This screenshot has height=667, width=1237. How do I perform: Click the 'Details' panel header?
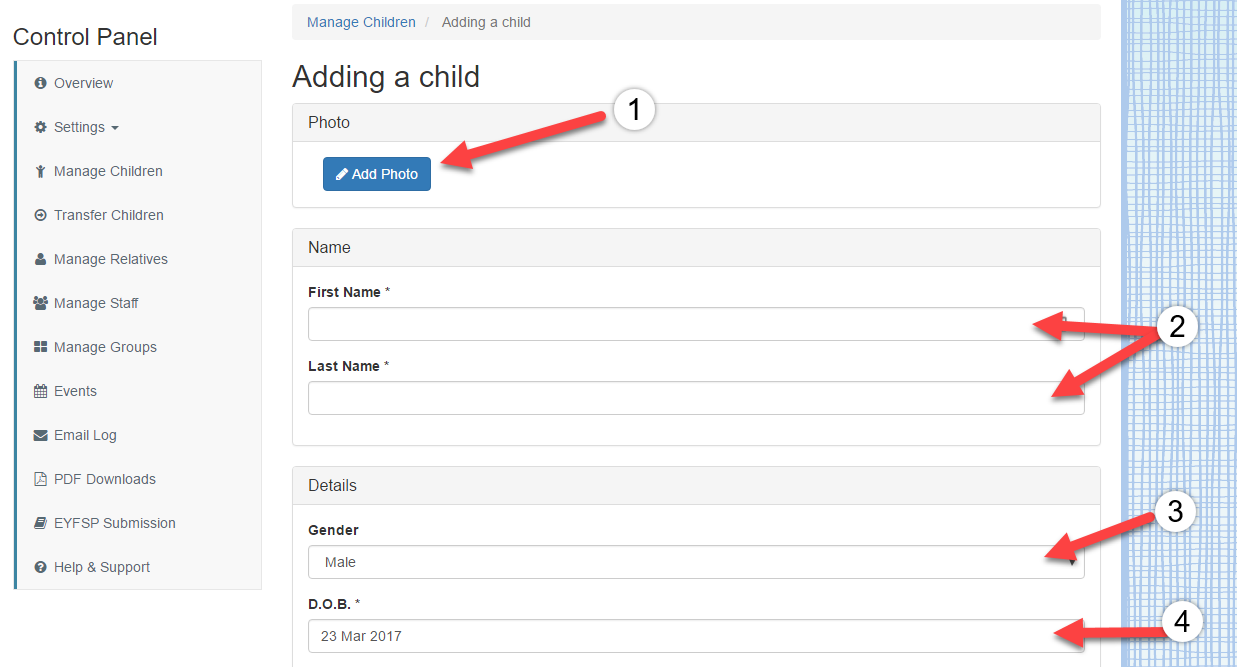[696, 486]
